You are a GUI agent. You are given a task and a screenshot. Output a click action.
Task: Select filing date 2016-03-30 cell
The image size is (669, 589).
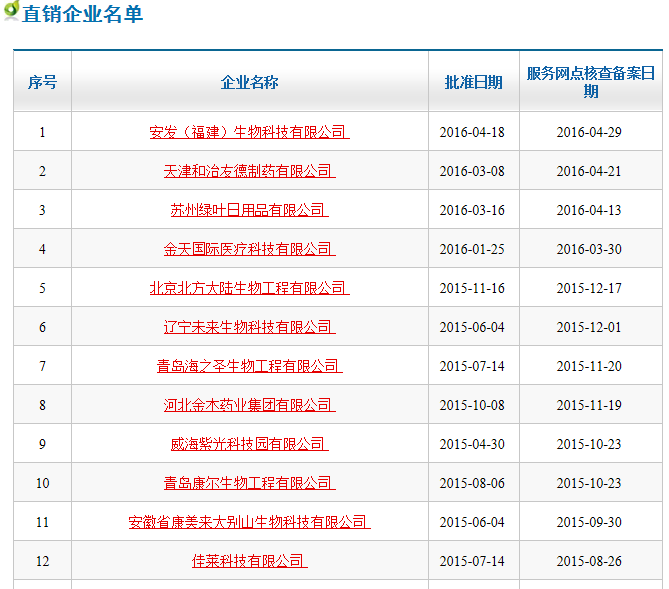(x=589, y=249)
